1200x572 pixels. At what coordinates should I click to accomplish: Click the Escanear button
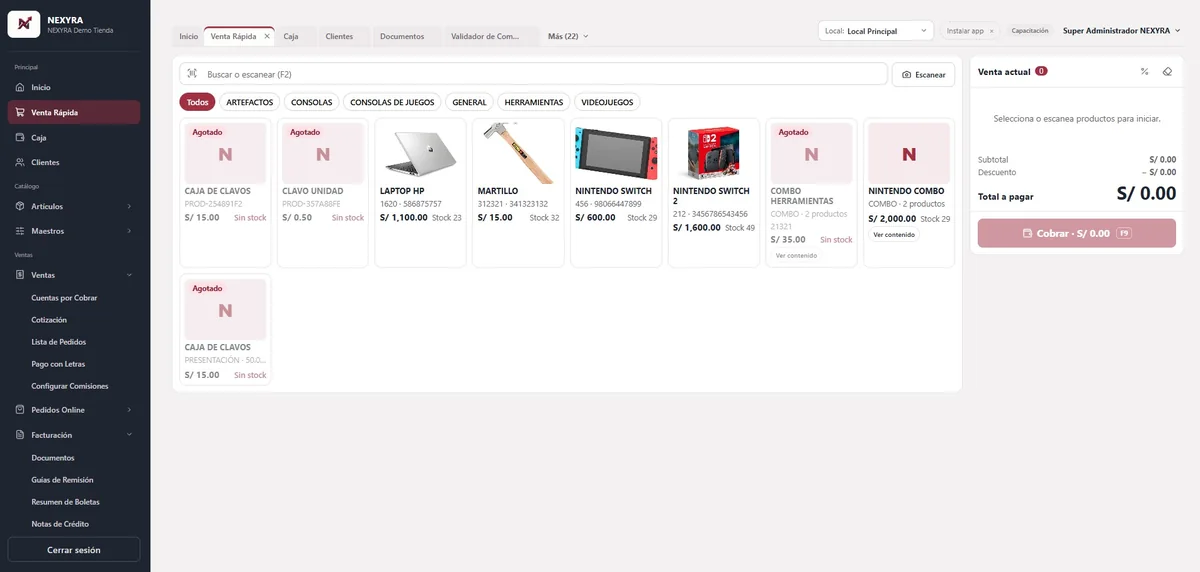(x=923, y=75)
